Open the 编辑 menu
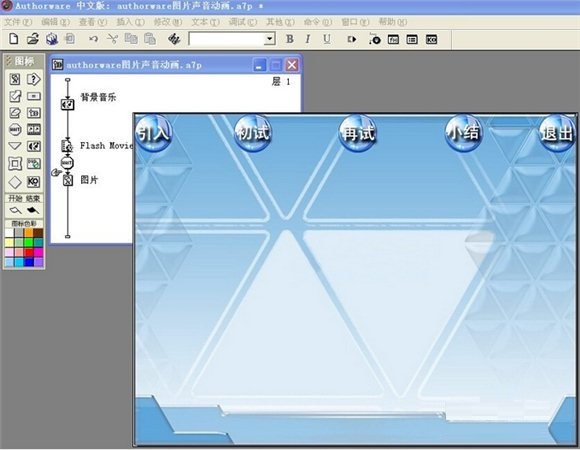 (x=55, y=22)
